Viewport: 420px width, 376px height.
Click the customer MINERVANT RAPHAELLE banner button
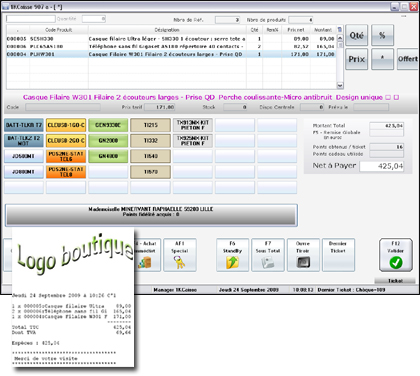(151, 215)
